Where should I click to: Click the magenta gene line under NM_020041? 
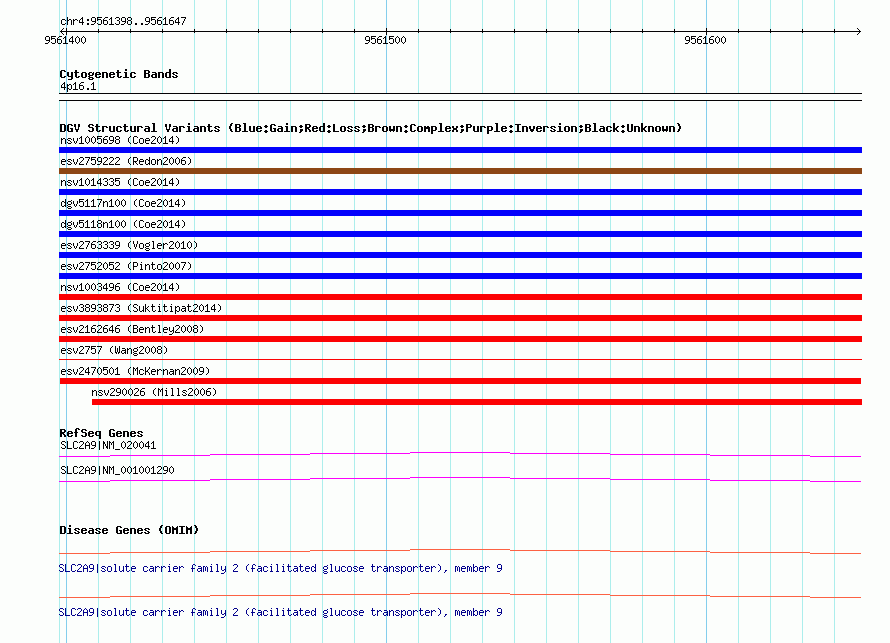(x=460, y=454)
